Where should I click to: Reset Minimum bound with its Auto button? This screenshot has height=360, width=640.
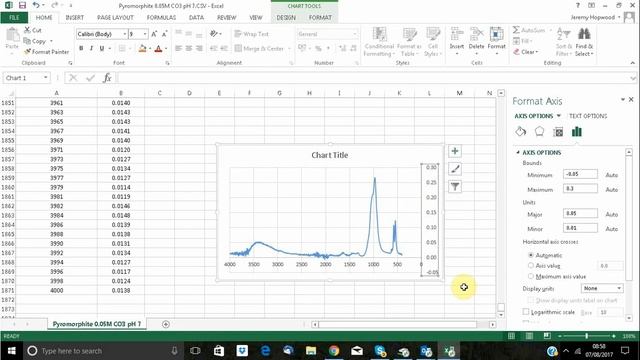tap(611, 175)
